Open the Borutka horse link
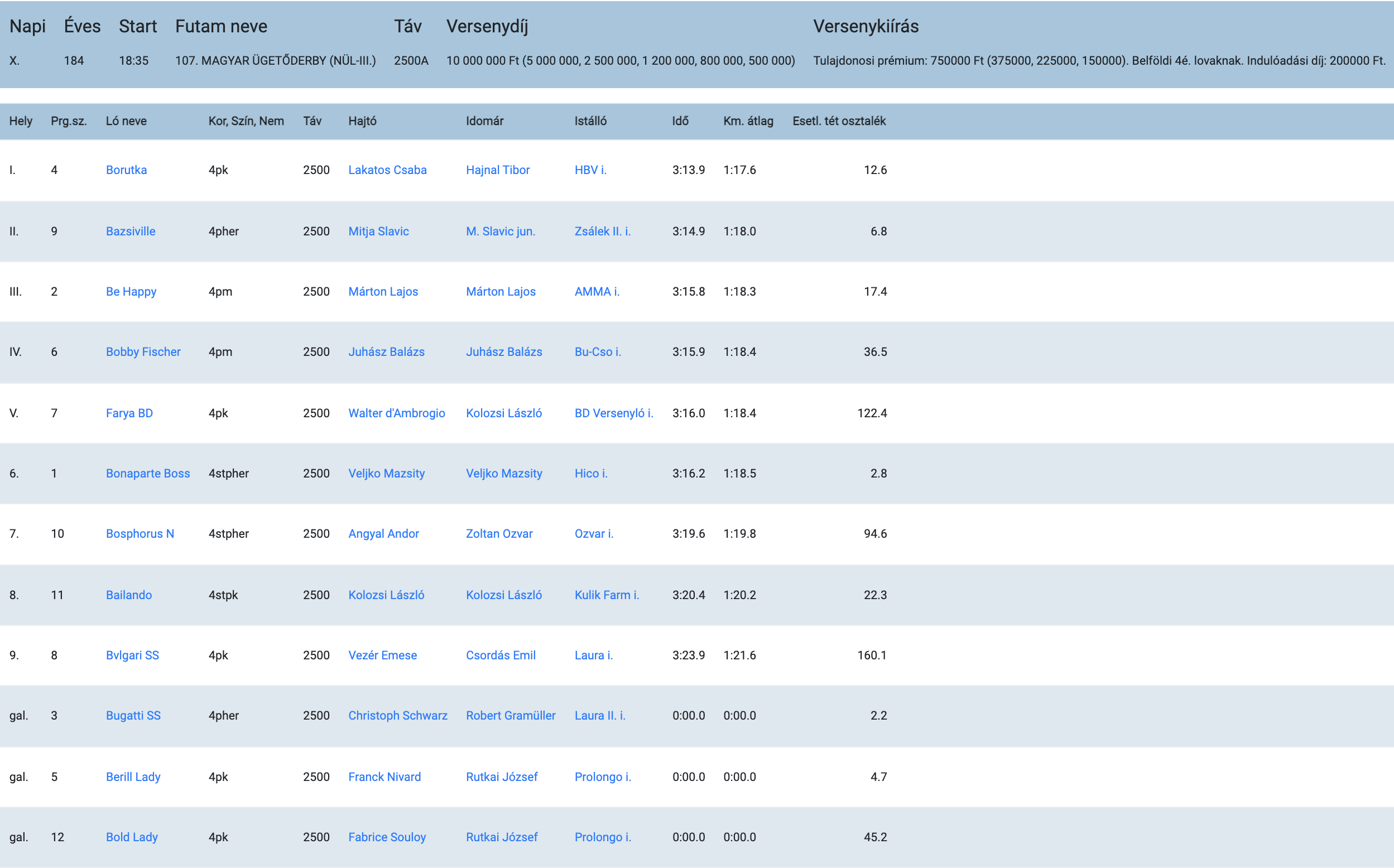The width and height of the screenshot is (1394, 868). [x=126, y=170]
